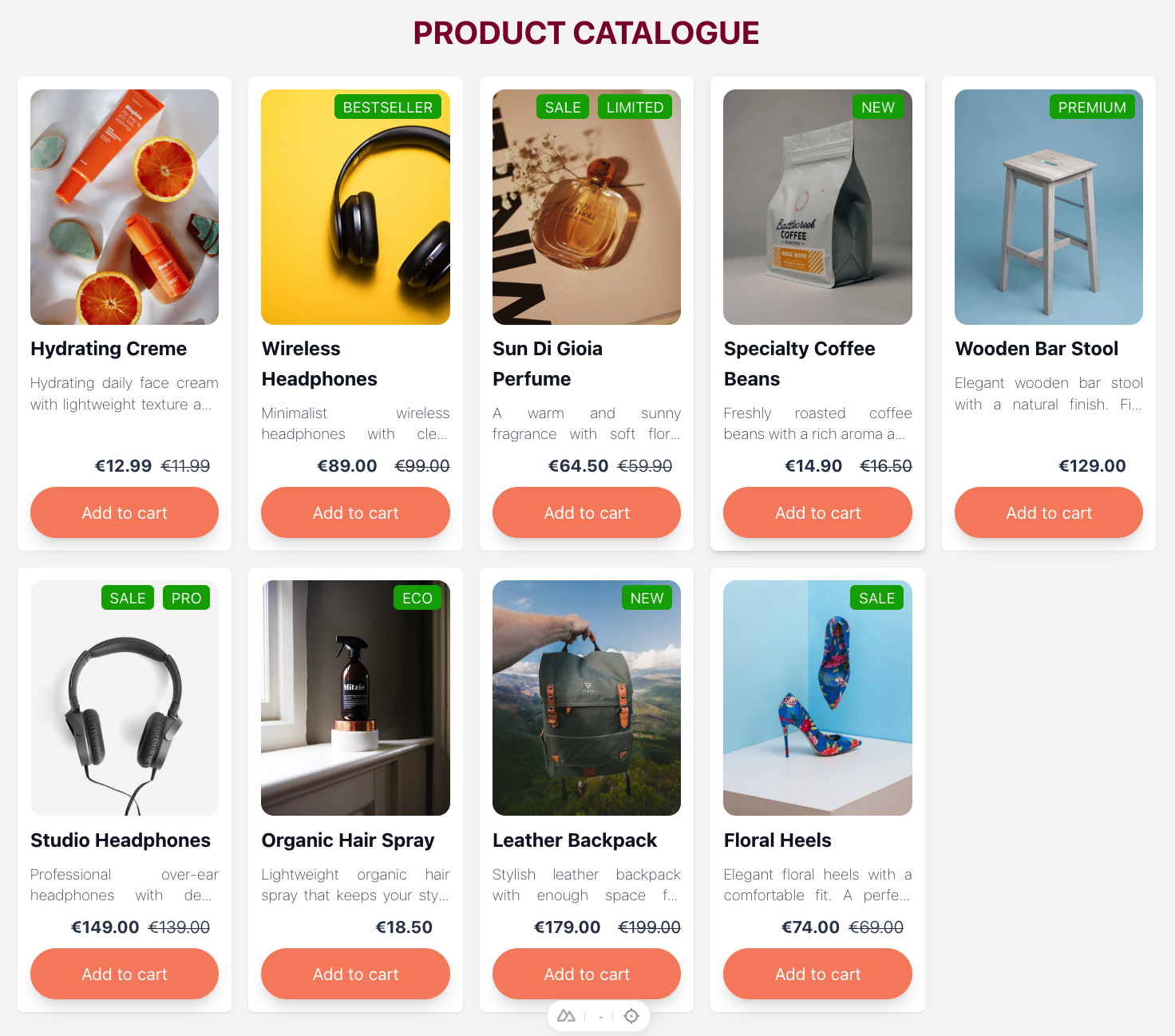Add the Organic Hair Spray to the cart

(x=355, y=974)
